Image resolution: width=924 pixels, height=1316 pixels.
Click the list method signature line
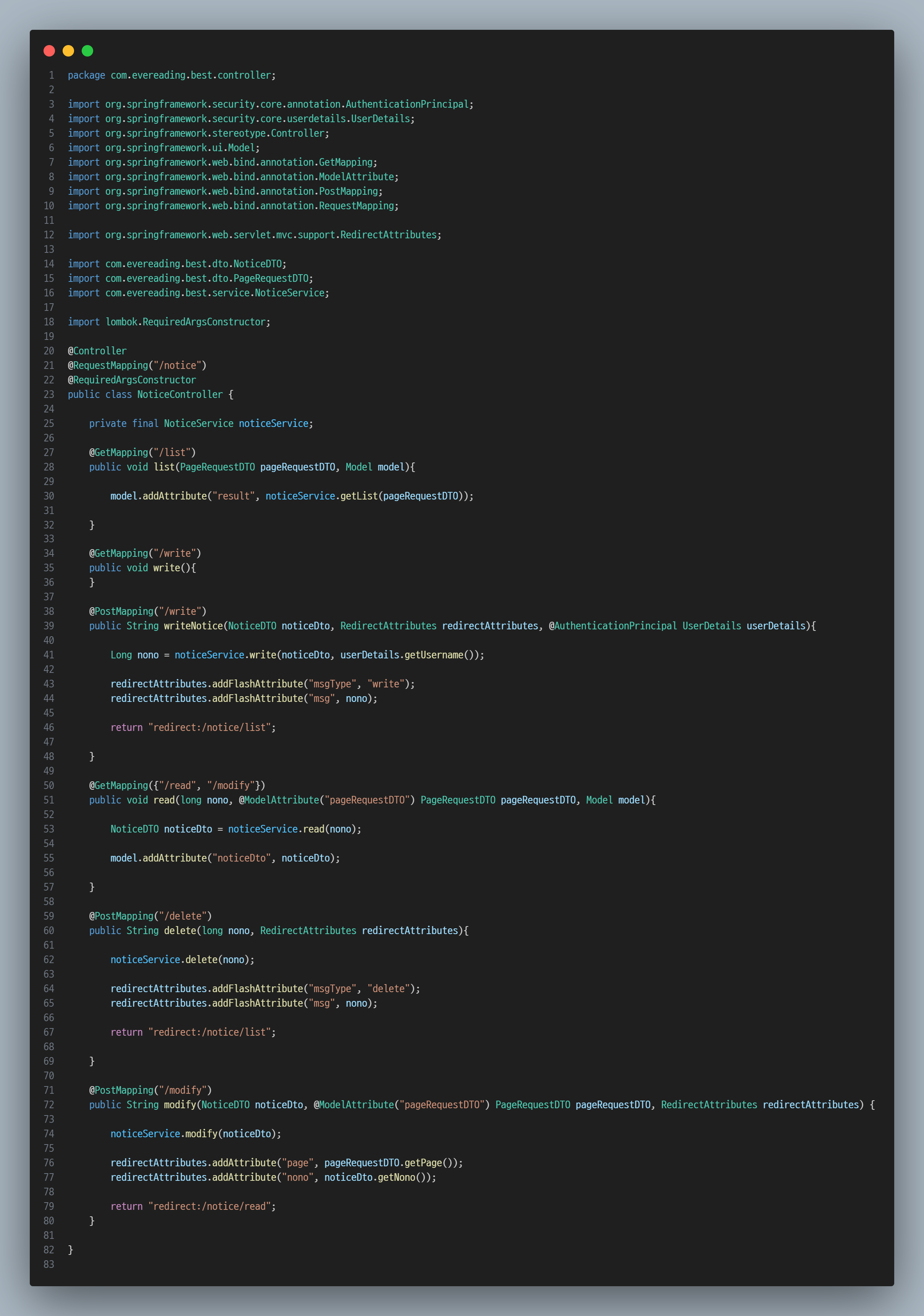click(252, 467)
